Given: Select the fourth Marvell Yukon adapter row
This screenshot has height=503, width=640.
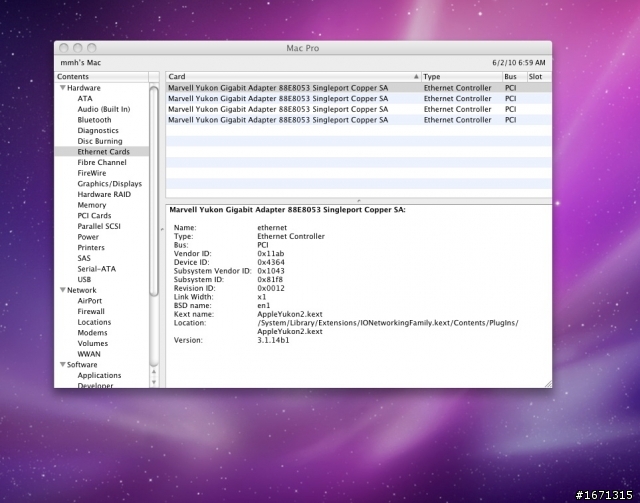Looking at the screenshot, I should pyautogui.click(x=358, y=120).
